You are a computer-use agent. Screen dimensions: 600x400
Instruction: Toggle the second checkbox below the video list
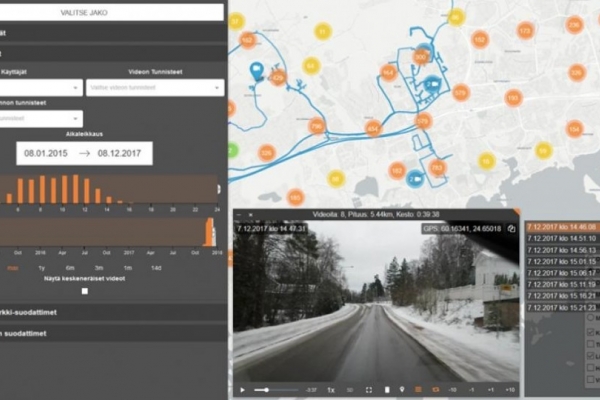pyautogui.click(x=592, y=334)
